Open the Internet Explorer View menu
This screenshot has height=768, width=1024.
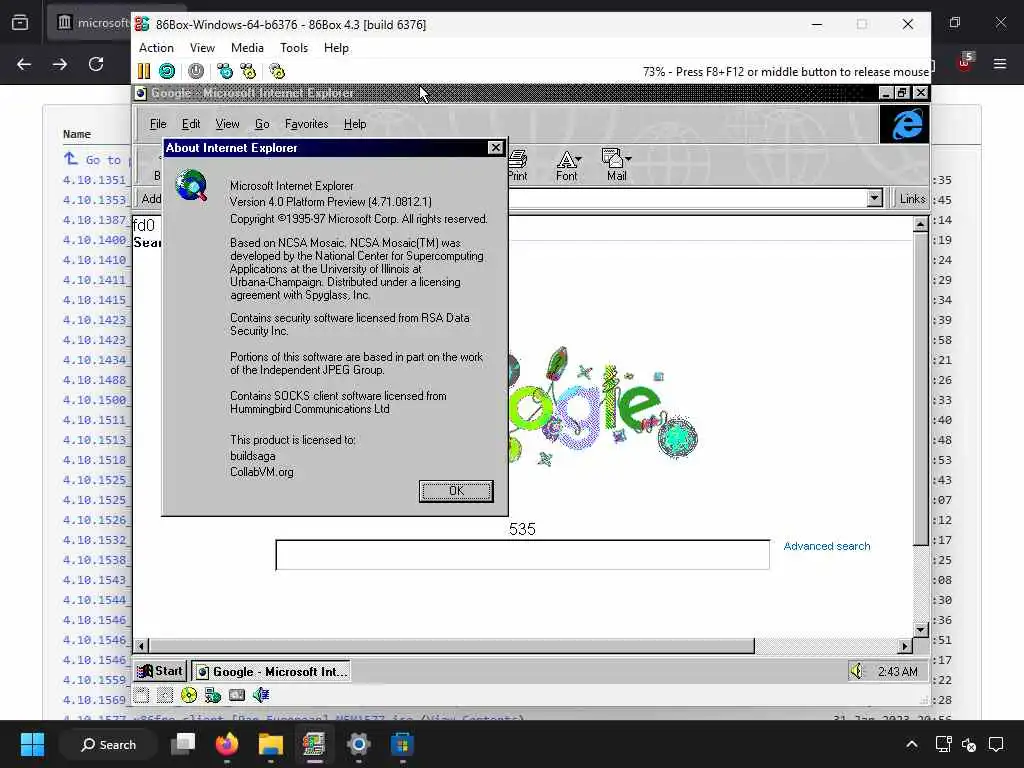pos(227,123)
